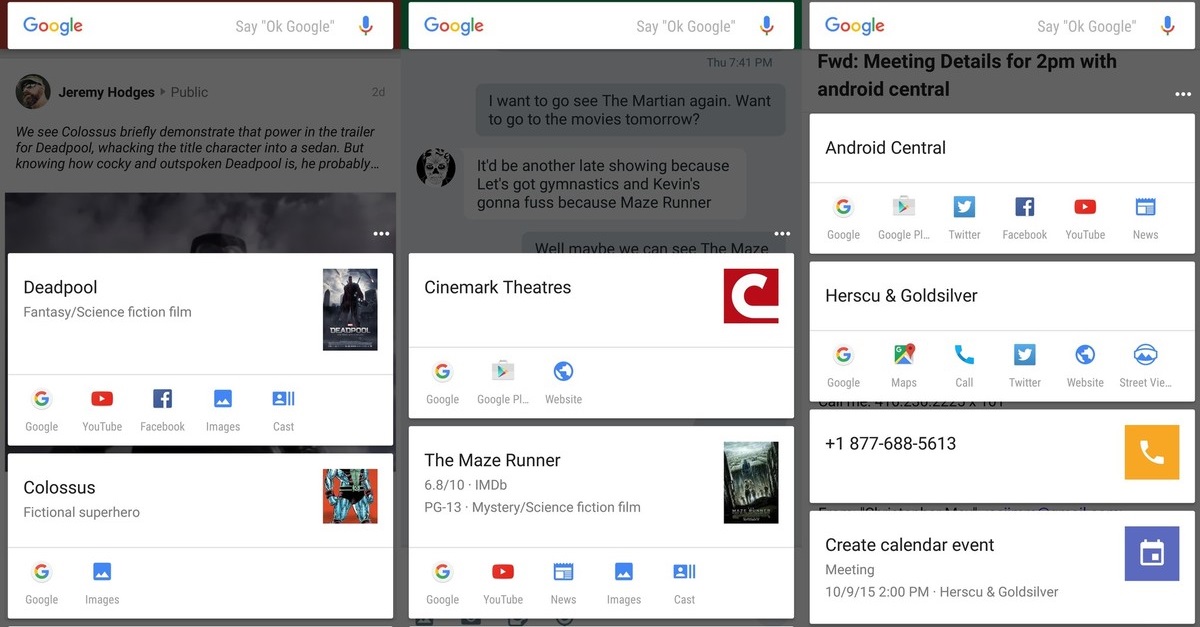Tap Call on Herscu & Goldsilver card
This screenshot has height=627, width=1200.
[x=964, y=366]
